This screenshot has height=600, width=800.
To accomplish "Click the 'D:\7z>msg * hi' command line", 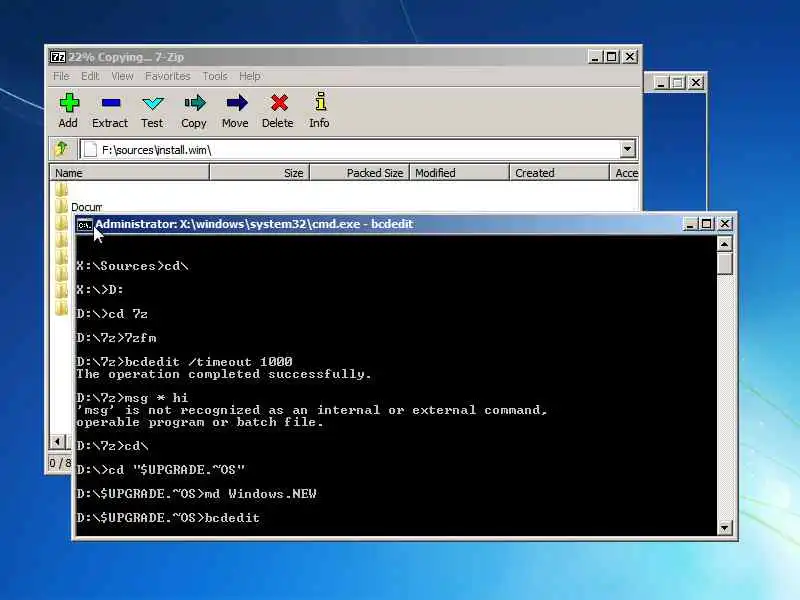I will (x=133, y=397).
